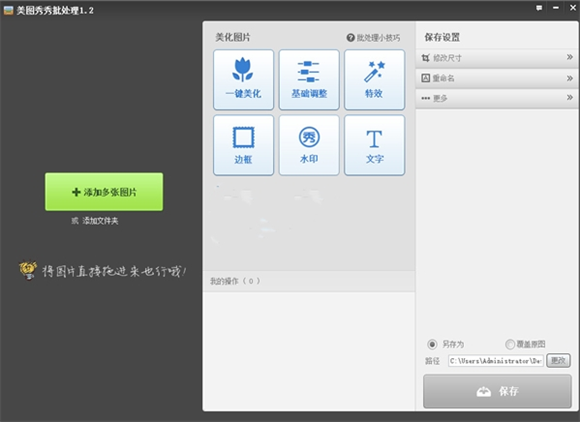Expand the 更多 settings section
This screenshot has height=422, width=580.
pyautogui.click(x=497, y=98)
